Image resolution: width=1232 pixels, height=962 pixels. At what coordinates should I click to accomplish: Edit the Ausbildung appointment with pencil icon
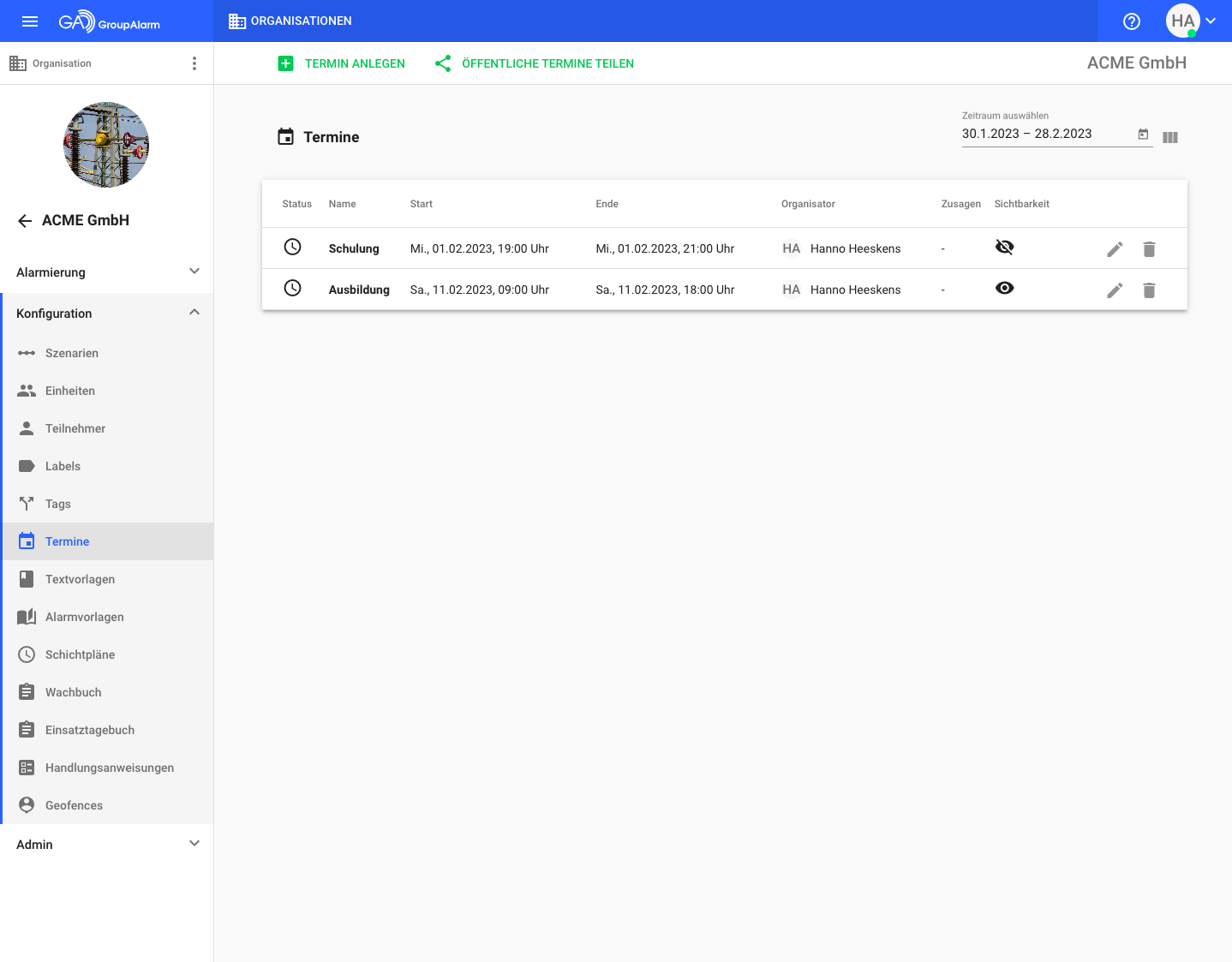click(x=1115, y=290)
